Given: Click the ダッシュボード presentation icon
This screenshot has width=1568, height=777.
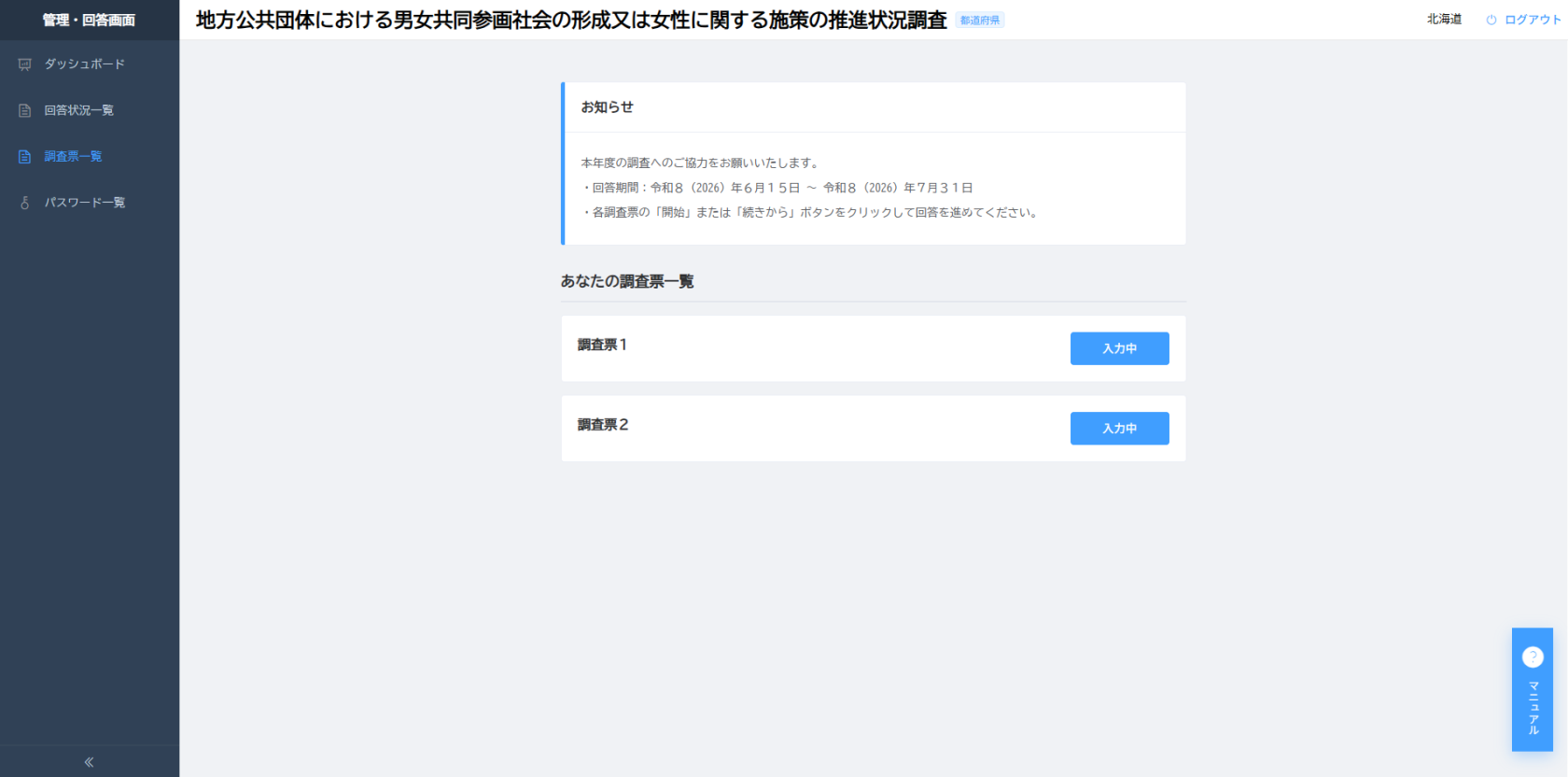Looking at the screenshot, I should click(x=25, y=64).
